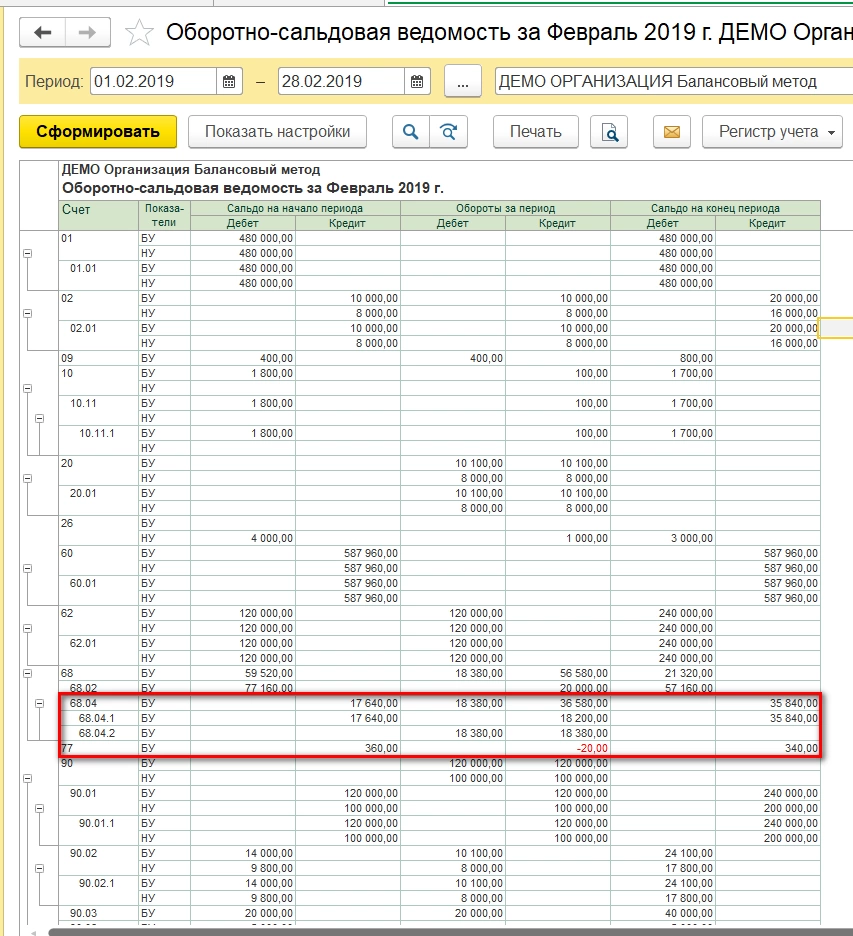Click the magnifier search icon
This screenshot has height=936, width=853.
(411, 132)
